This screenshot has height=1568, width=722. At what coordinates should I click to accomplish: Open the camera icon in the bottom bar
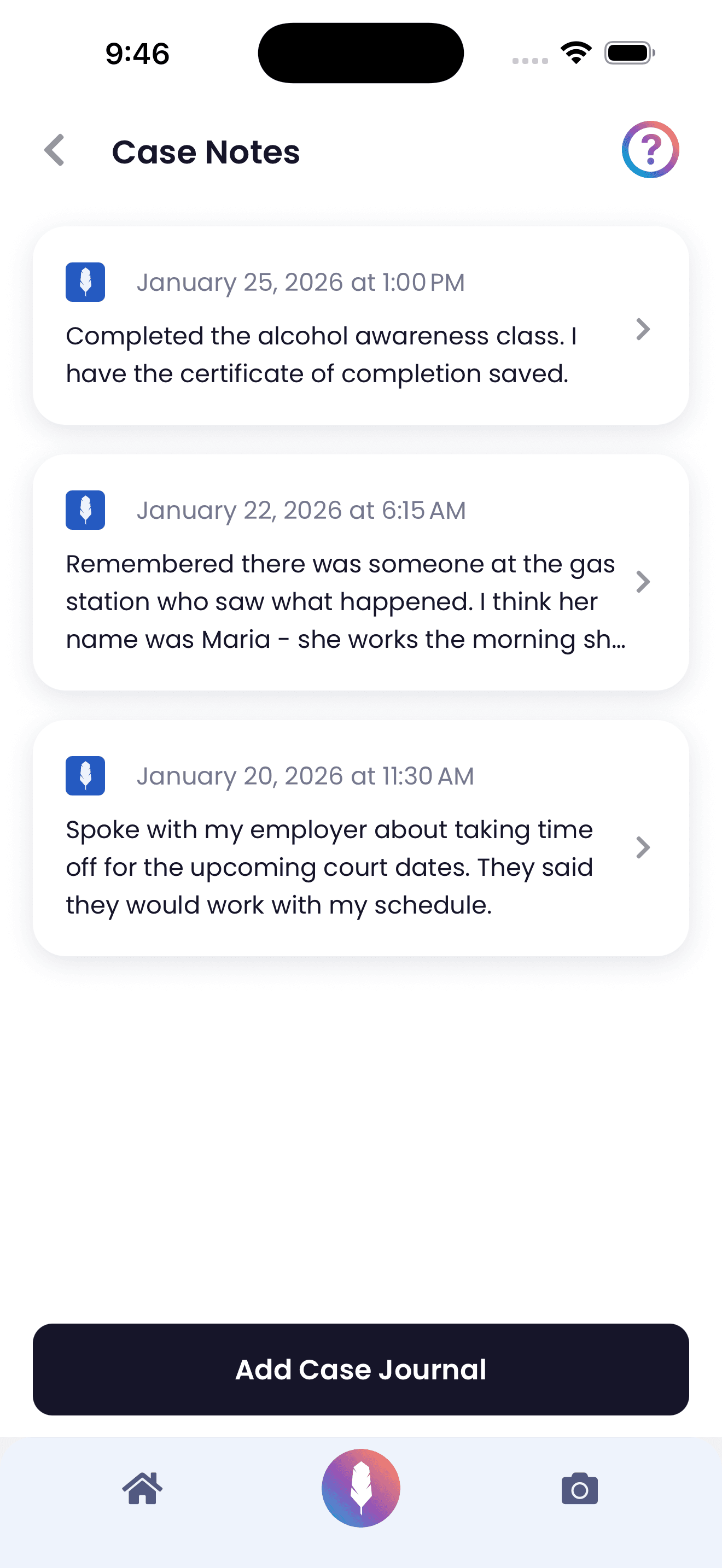pyautogui.click(x=579, y=1489)
